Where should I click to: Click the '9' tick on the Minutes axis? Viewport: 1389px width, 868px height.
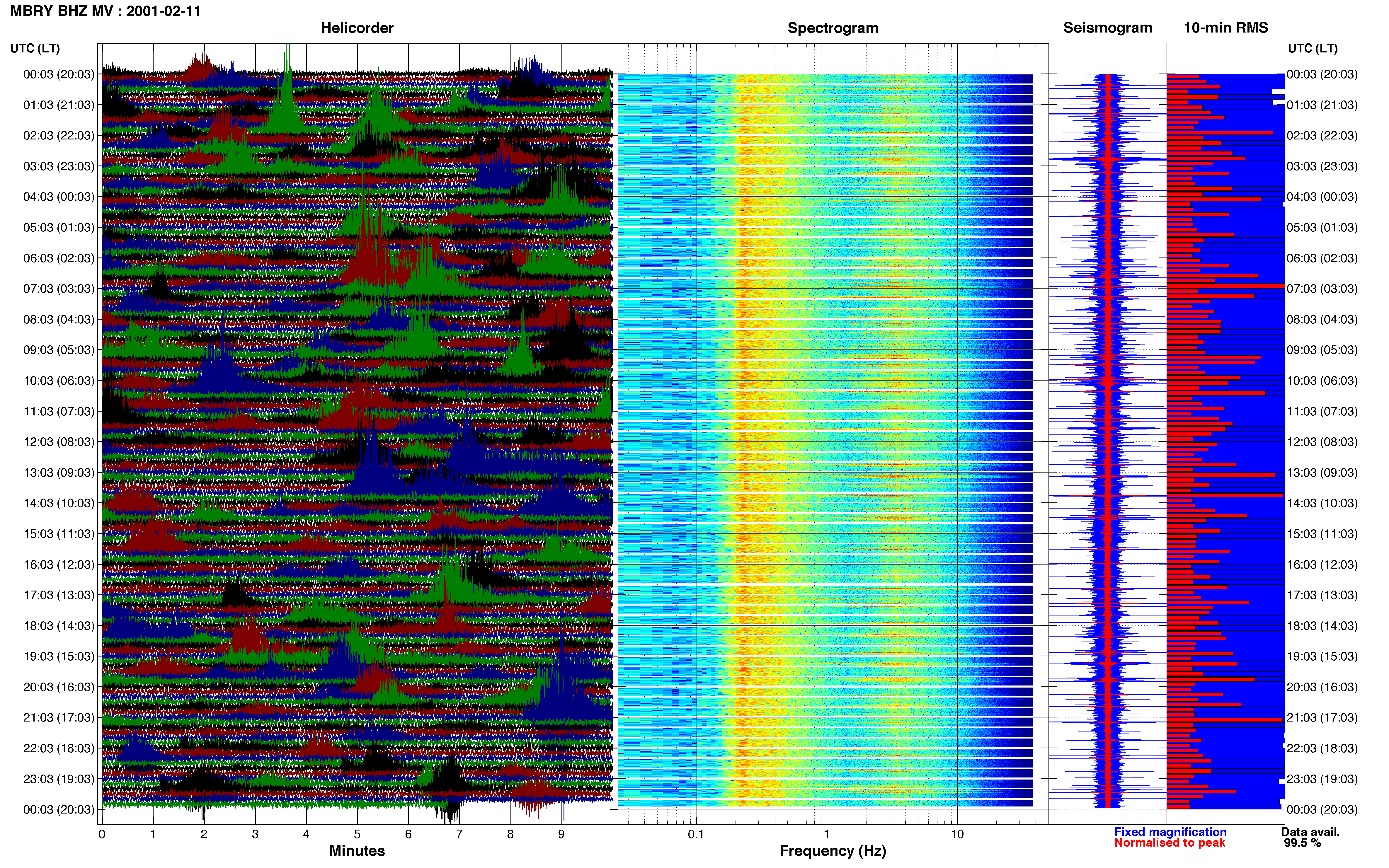pyautogui.click(x=561, y=835)
